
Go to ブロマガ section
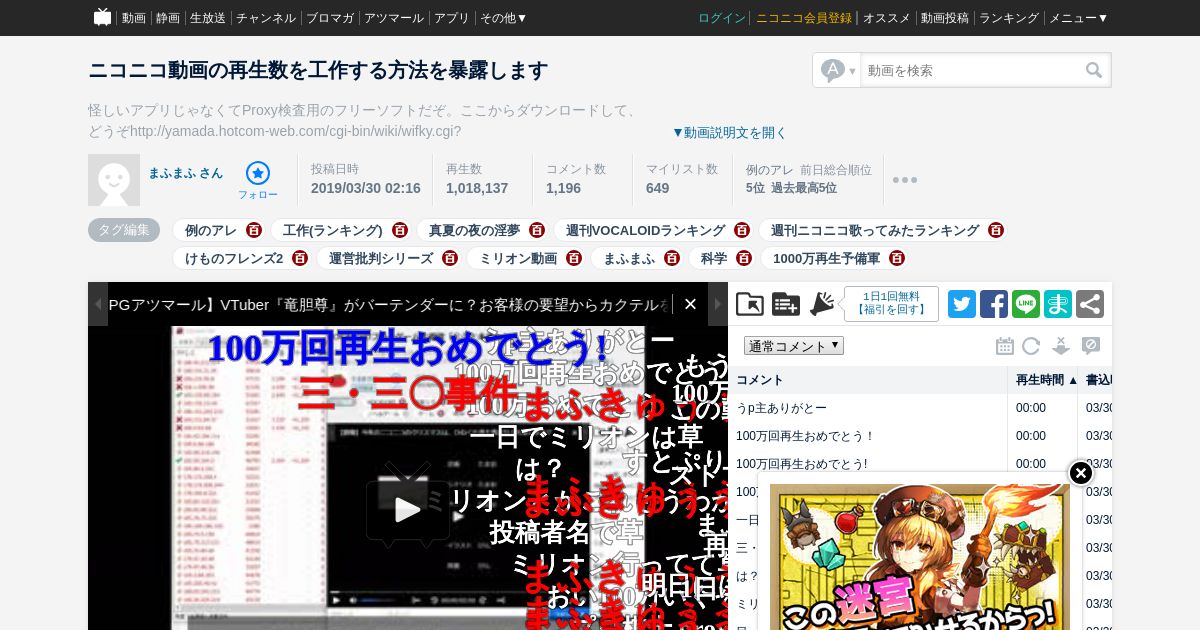click(330, 18)
